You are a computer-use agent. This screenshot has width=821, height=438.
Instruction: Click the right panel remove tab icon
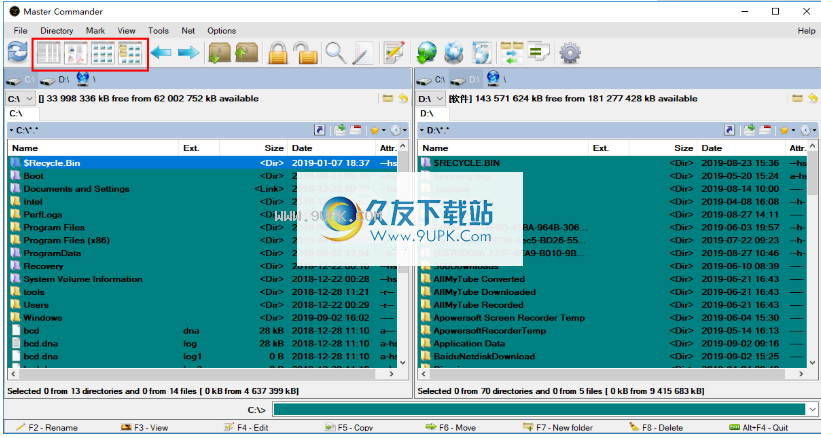pyautogui.click(x=765, y=130)
